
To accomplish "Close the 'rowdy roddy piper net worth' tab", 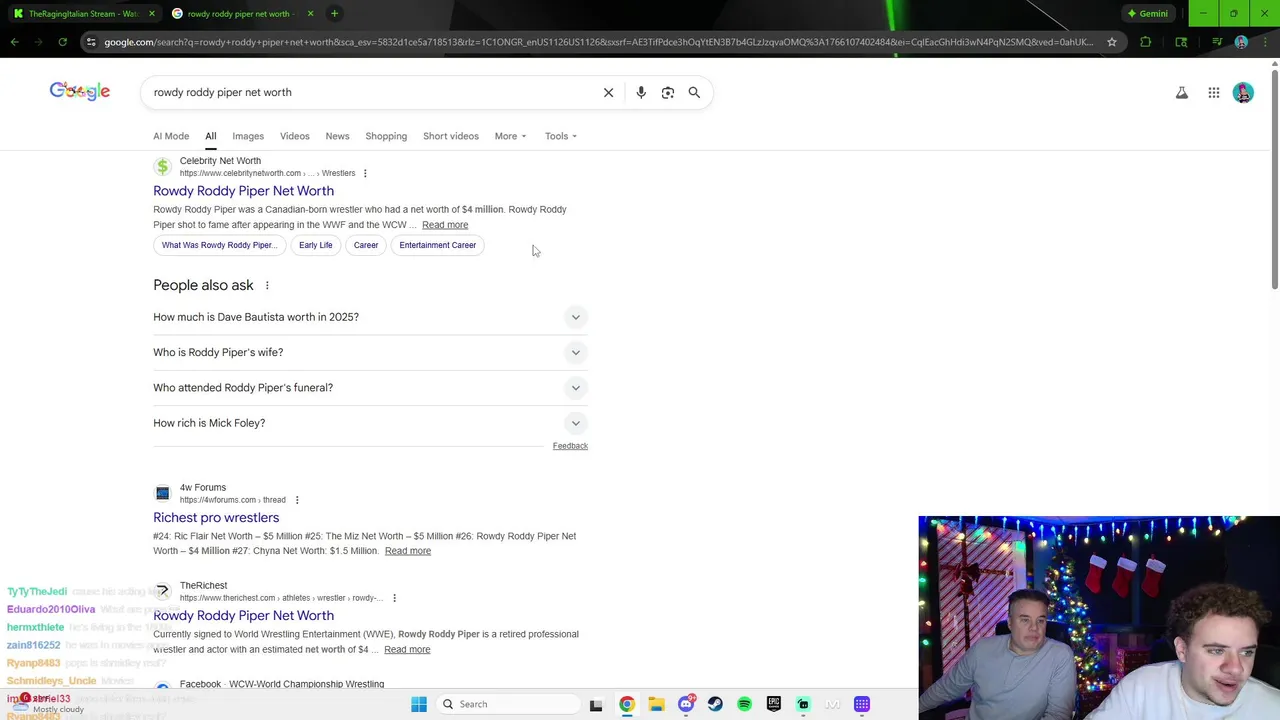I will (x=310, y=13).
